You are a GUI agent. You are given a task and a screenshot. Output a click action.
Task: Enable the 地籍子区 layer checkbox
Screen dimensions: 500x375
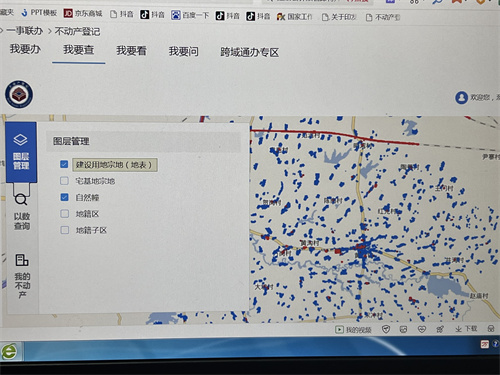pyautogui.click(x=64, y=230)
